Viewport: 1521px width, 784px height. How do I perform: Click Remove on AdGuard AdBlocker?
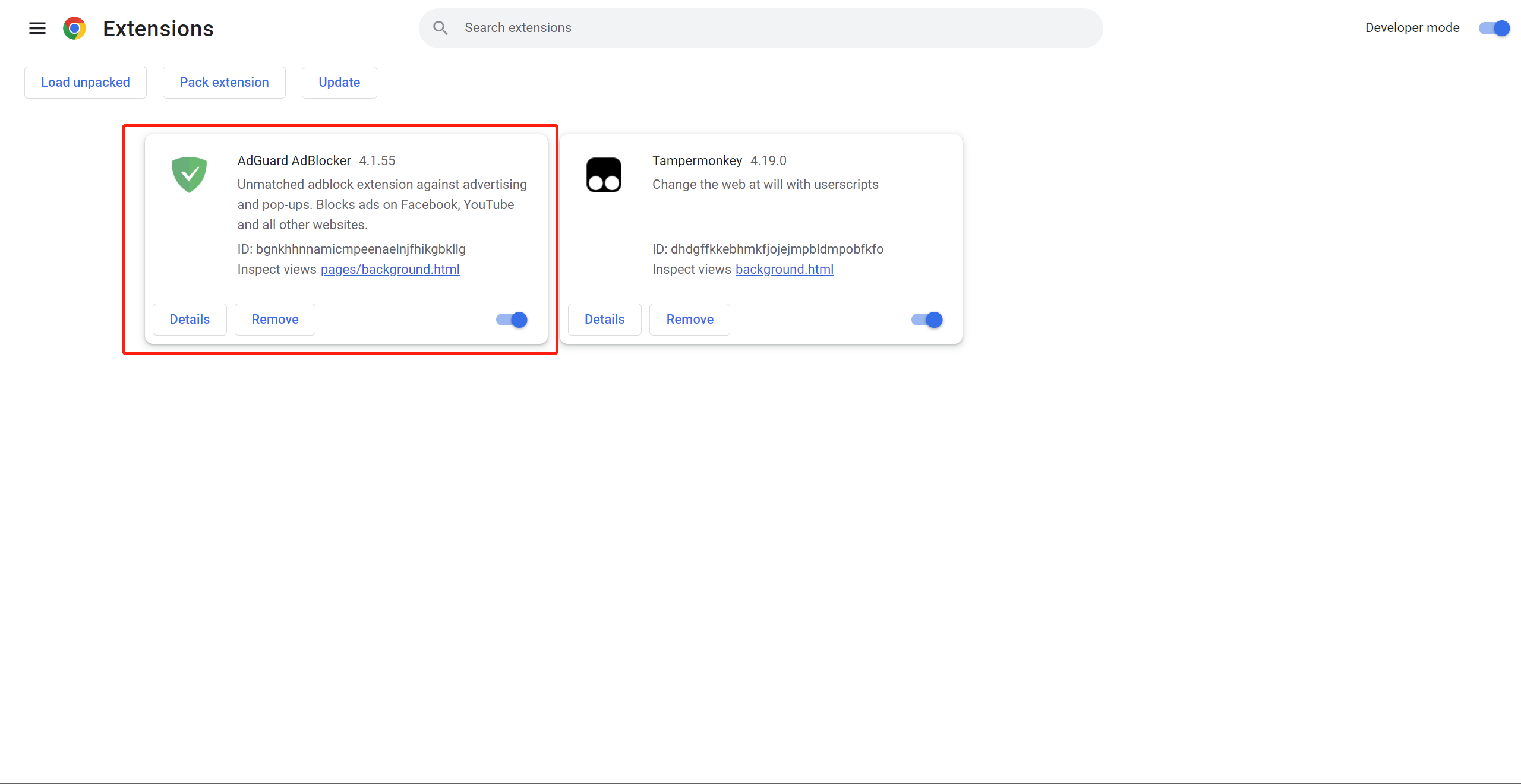[x=275, y=319]
